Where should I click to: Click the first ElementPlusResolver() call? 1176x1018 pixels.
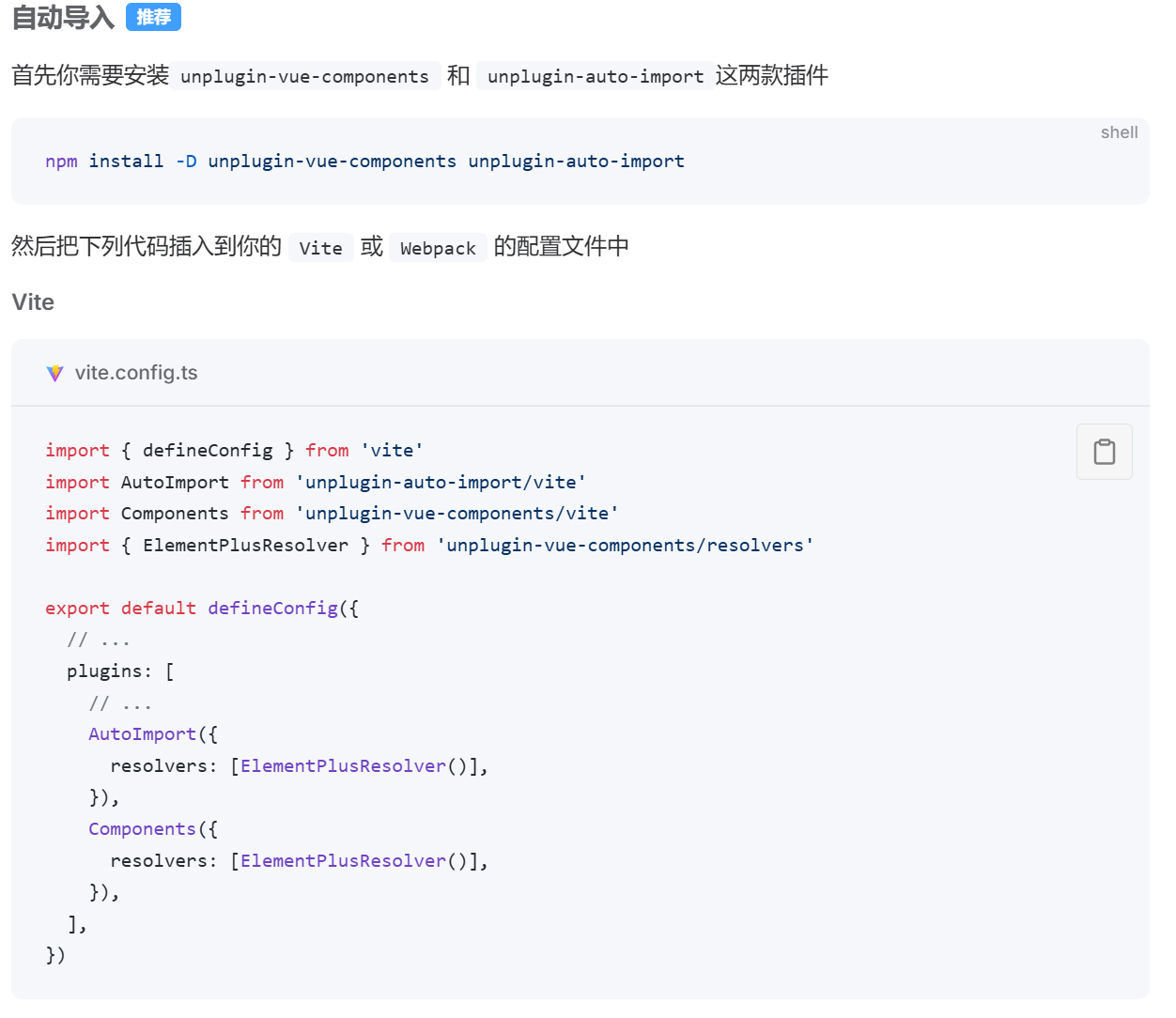343,765
